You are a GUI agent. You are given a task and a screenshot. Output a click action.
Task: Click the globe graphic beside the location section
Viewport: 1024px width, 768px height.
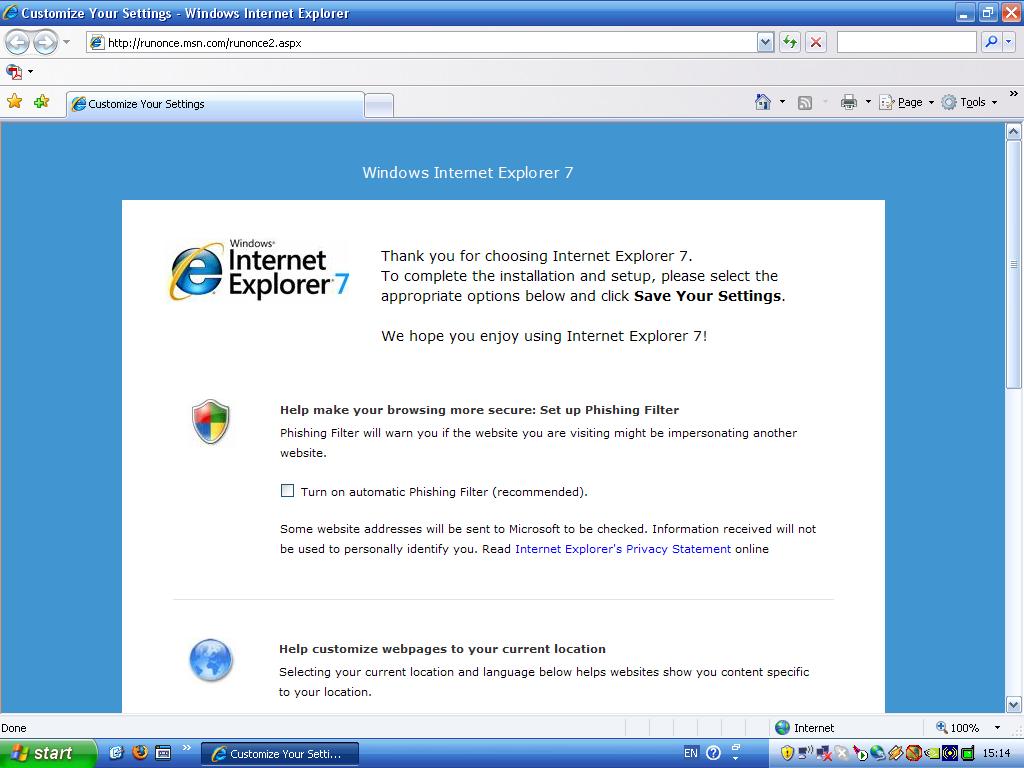210,660
